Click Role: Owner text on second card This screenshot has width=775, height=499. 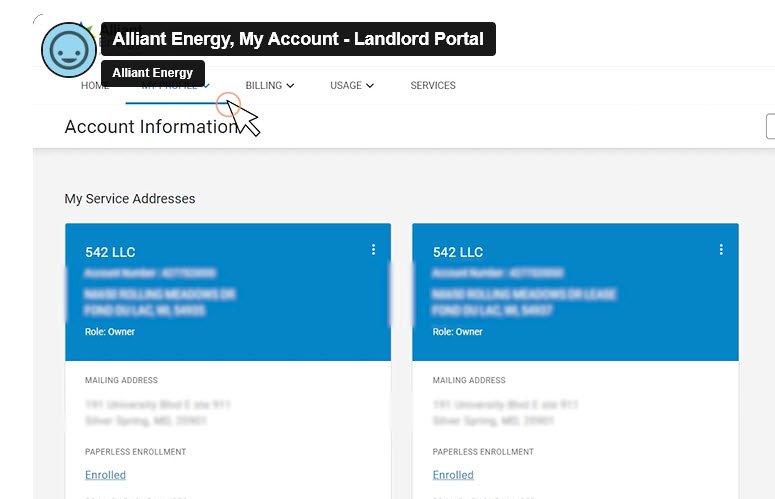coord(457,332)
